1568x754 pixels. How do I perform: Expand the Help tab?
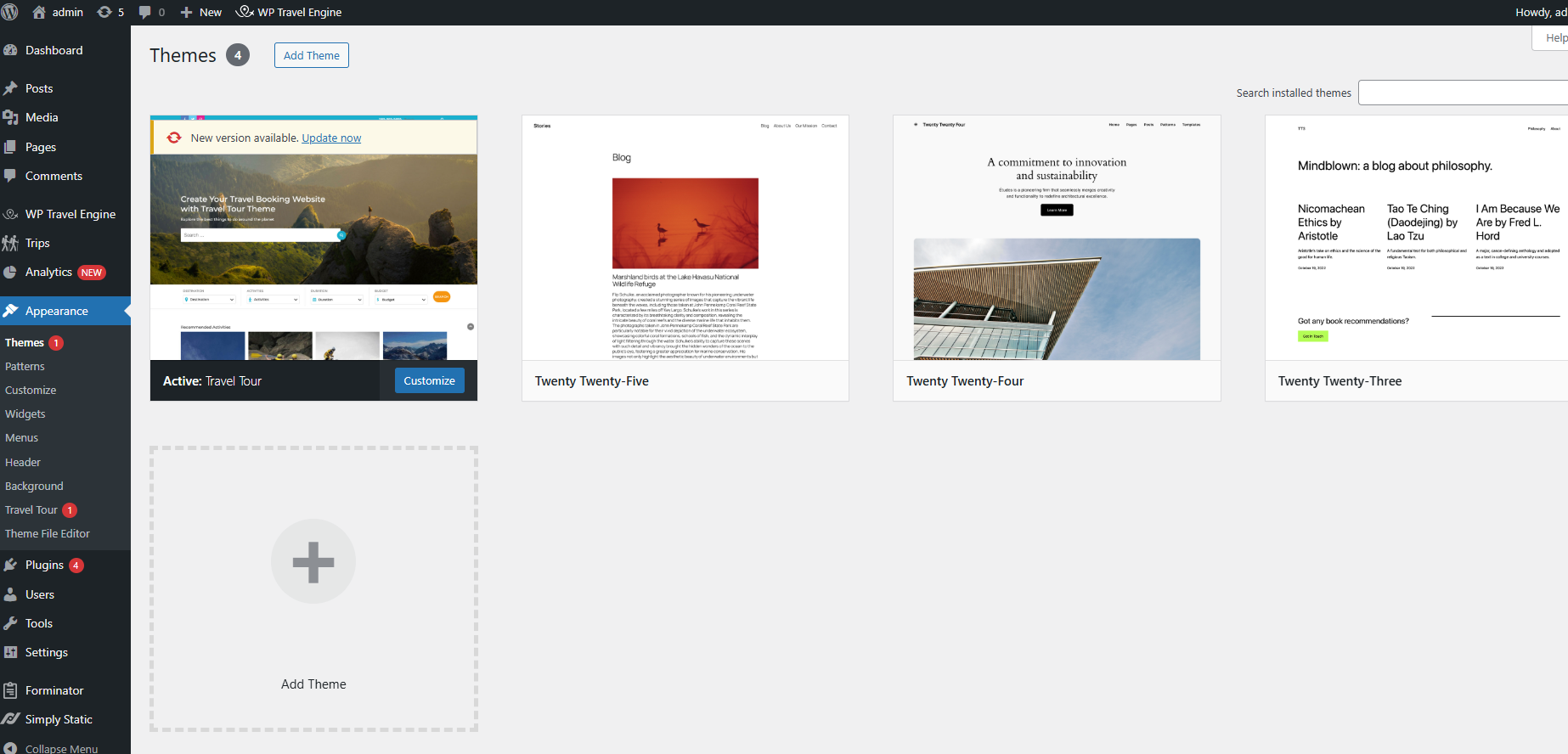point(1554,38)
